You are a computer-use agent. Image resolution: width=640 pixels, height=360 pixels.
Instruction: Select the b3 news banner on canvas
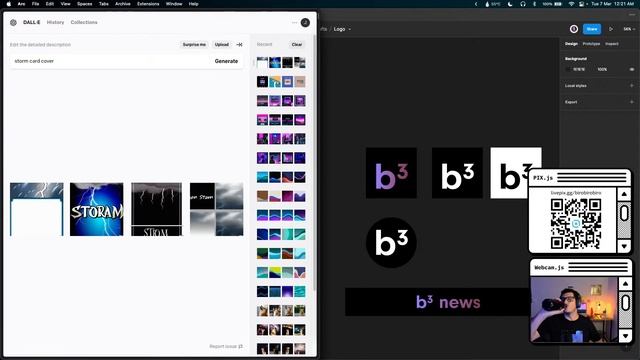tap(438, 302)
